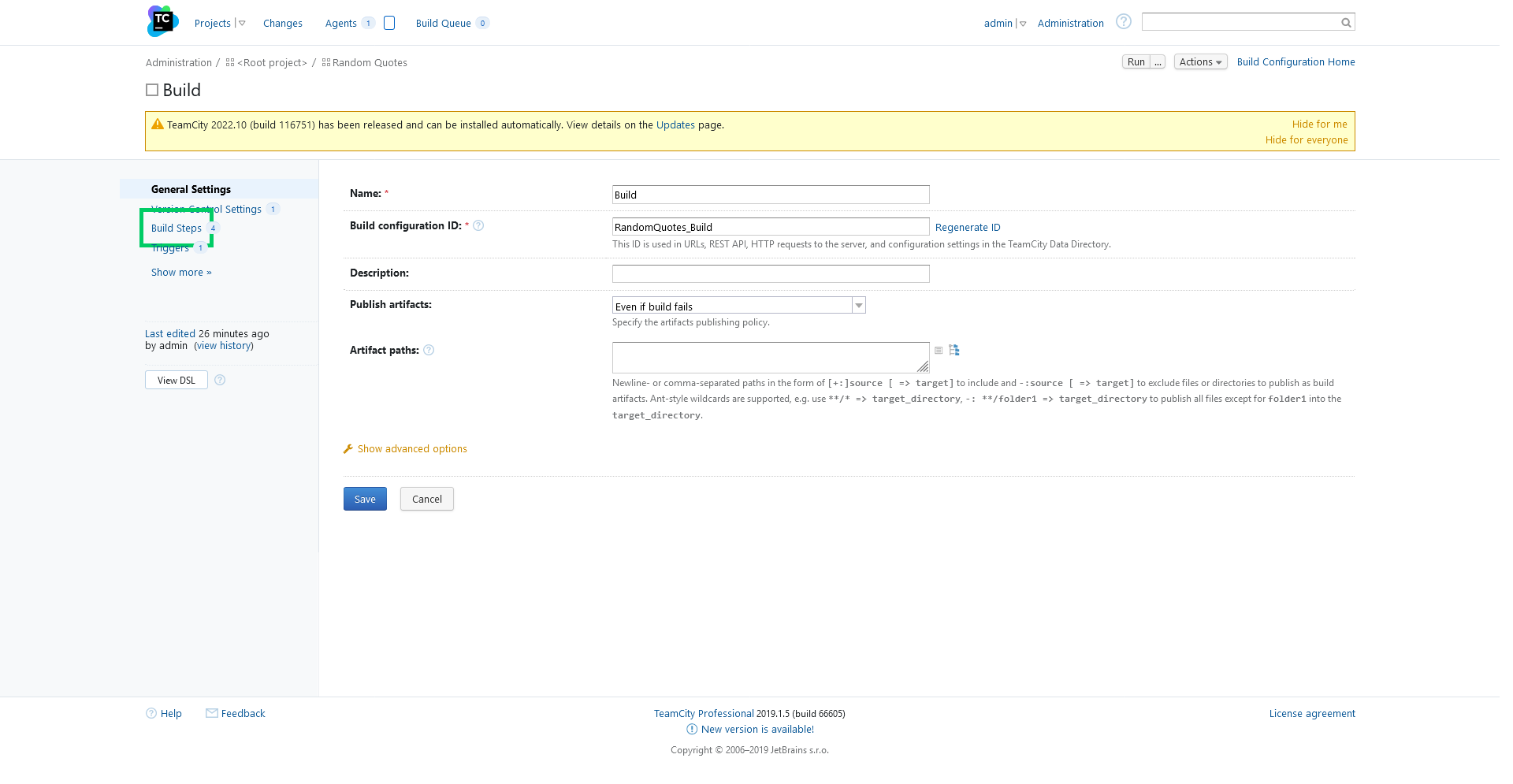
Task: Click the build configuration square icon beside title
Action: tap(152, 91)
